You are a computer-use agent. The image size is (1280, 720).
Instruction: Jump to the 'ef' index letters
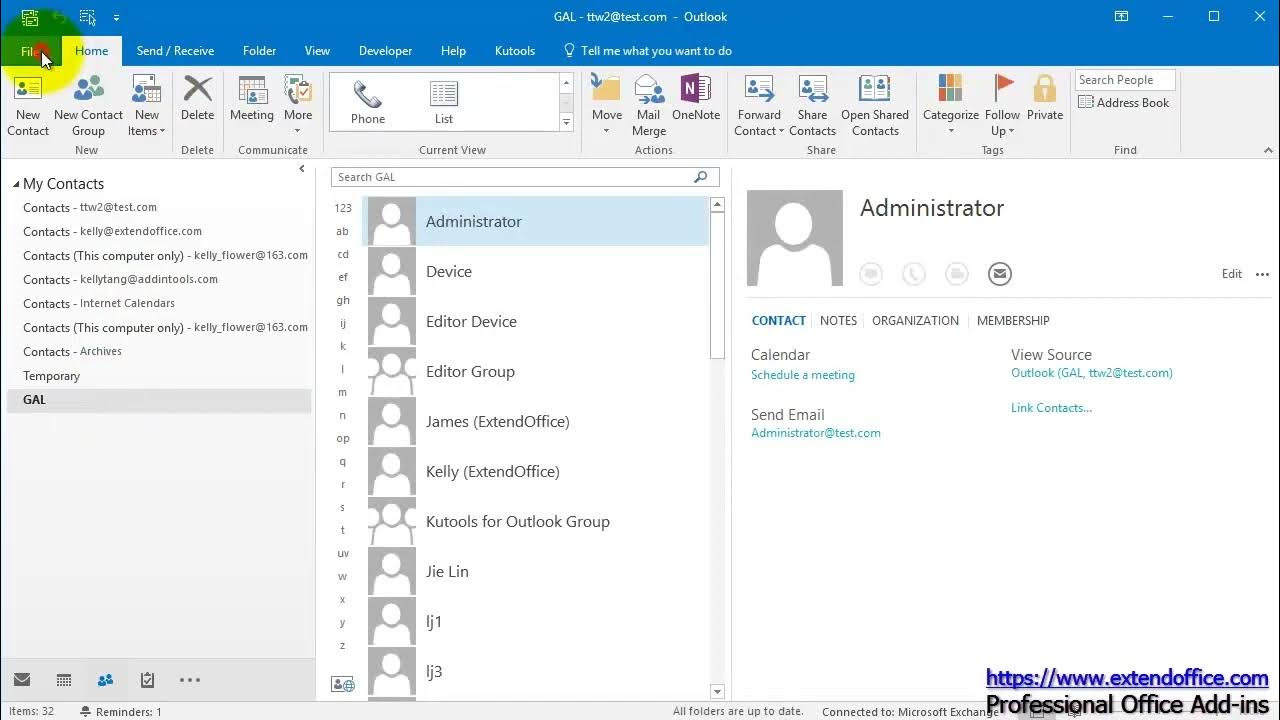coord(343,277)
